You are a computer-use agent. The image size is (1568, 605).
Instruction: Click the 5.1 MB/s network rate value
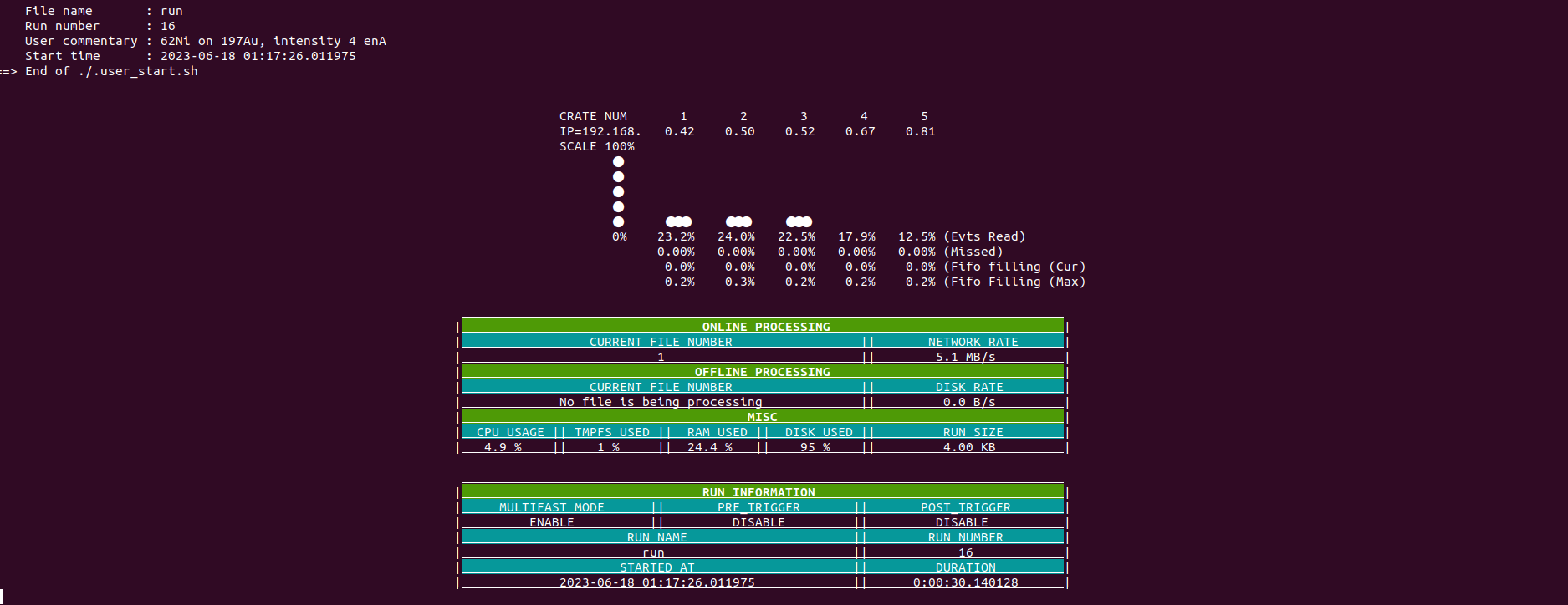[965, 357]
